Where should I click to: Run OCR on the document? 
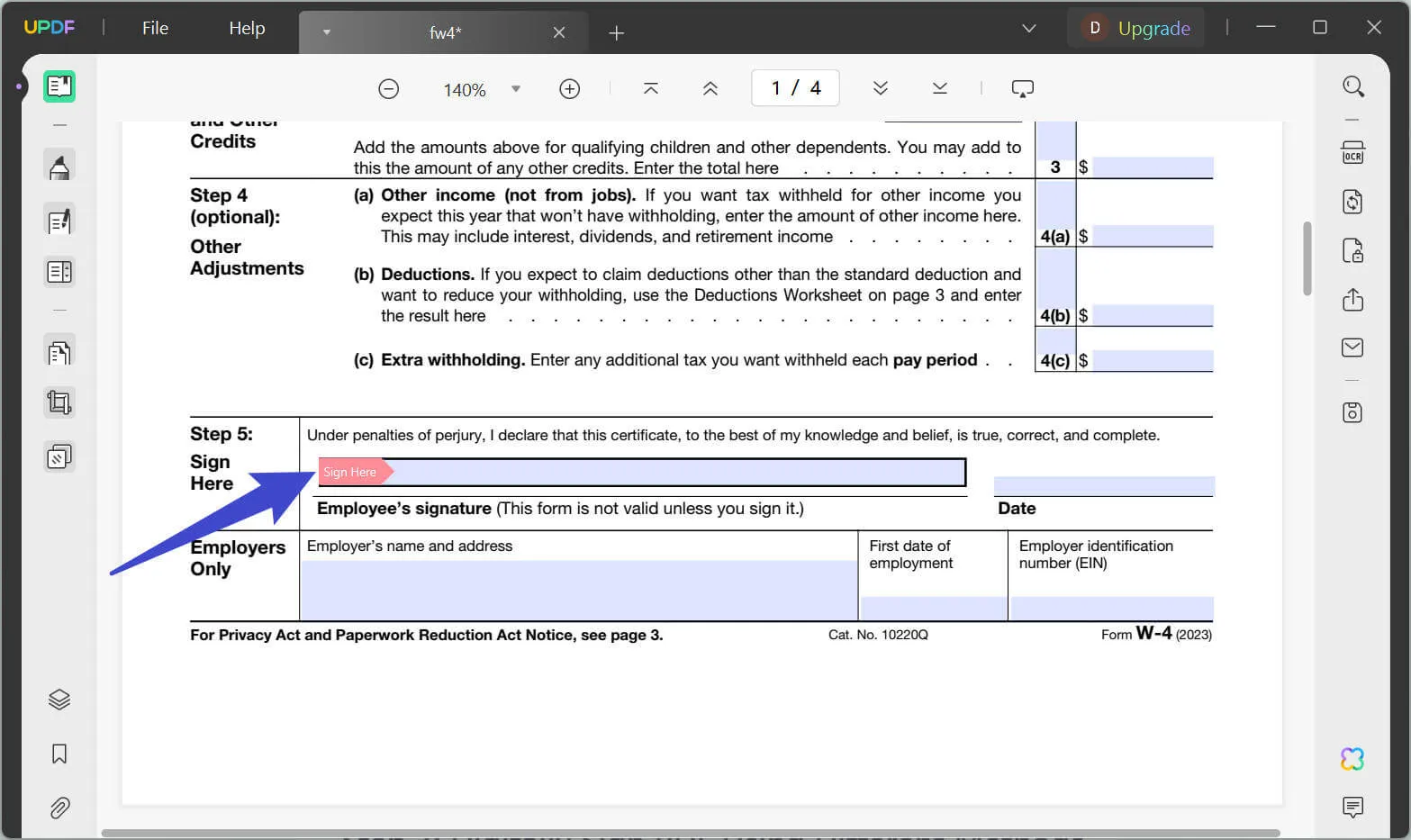[1352, 153]
